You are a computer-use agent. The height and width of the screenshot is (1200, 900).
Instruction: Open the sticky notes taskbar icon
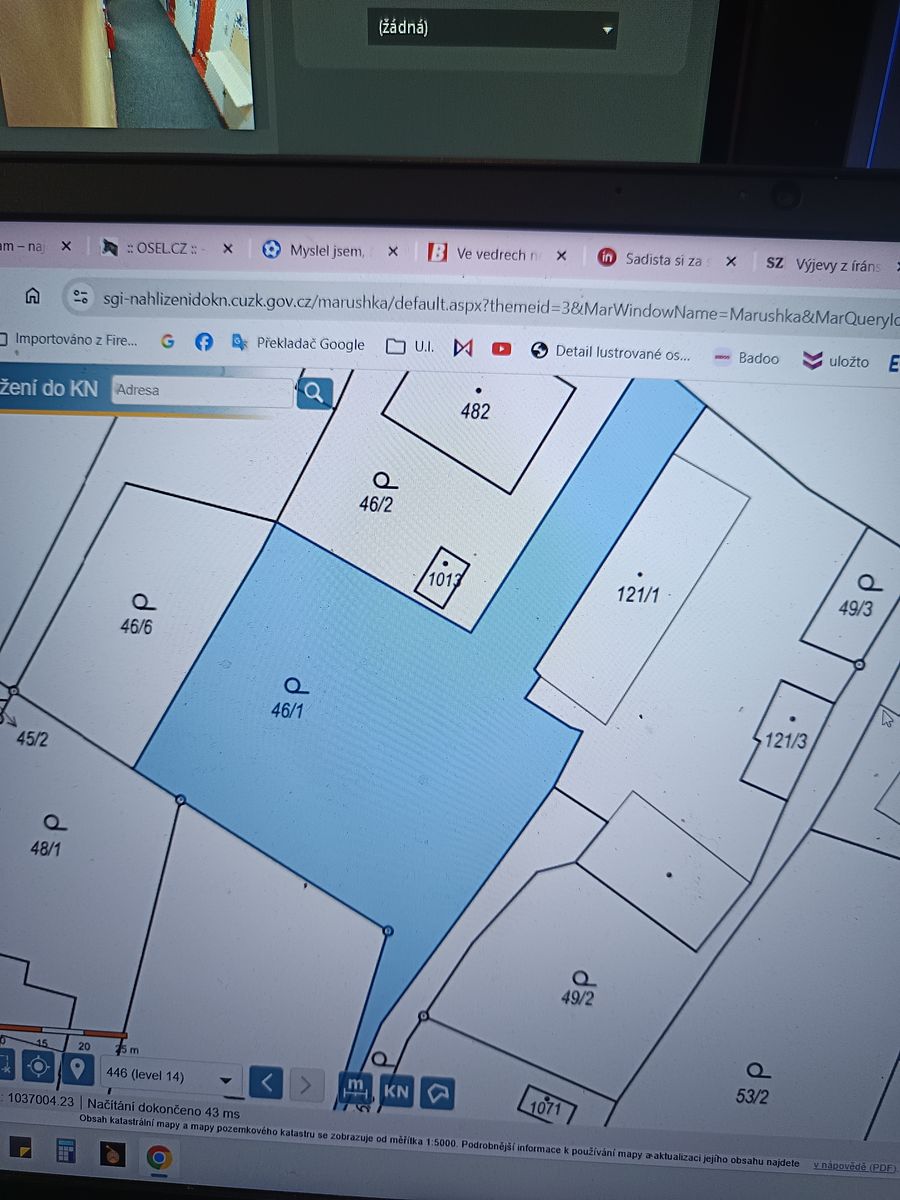click(x=19, y=1148)
